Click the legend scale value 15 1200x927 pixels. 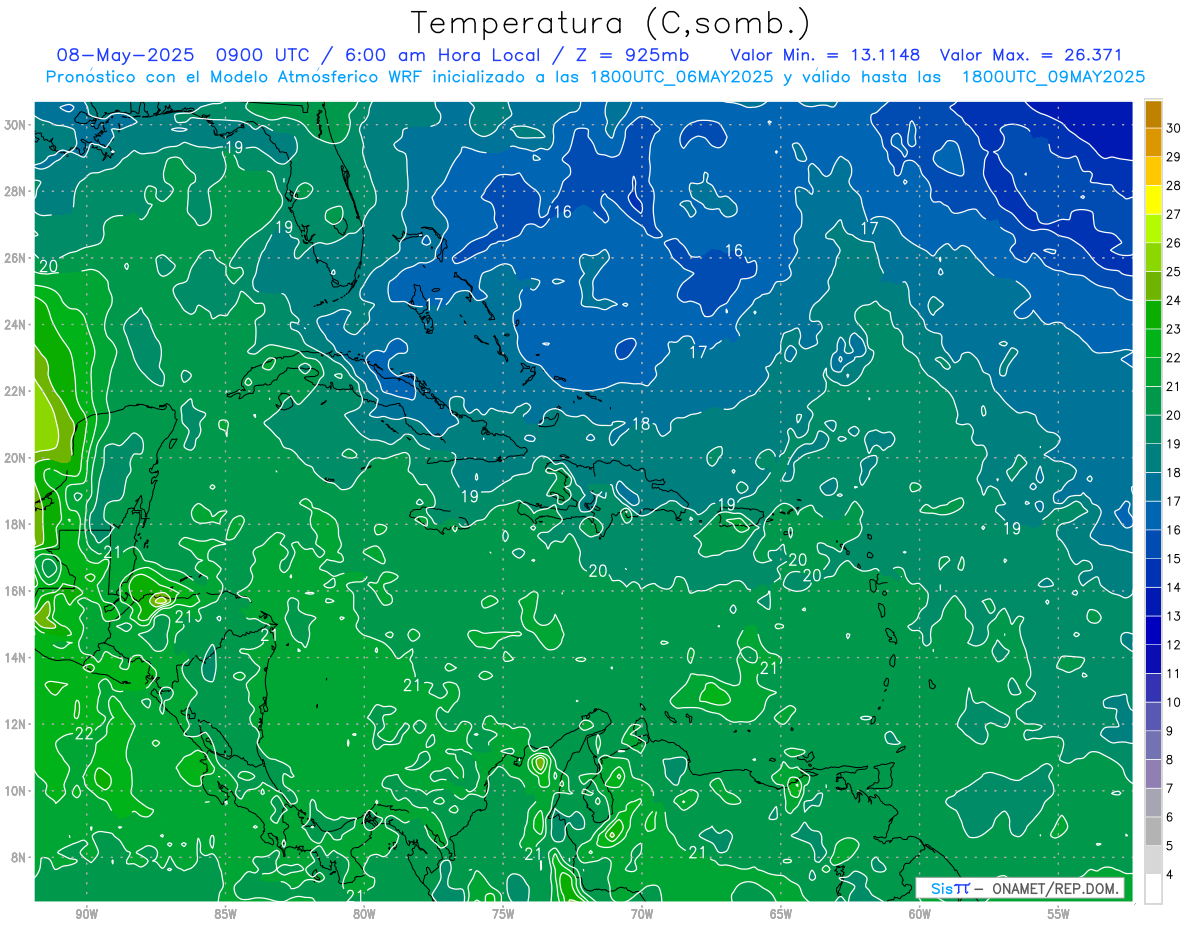[x=1174, y=558]
